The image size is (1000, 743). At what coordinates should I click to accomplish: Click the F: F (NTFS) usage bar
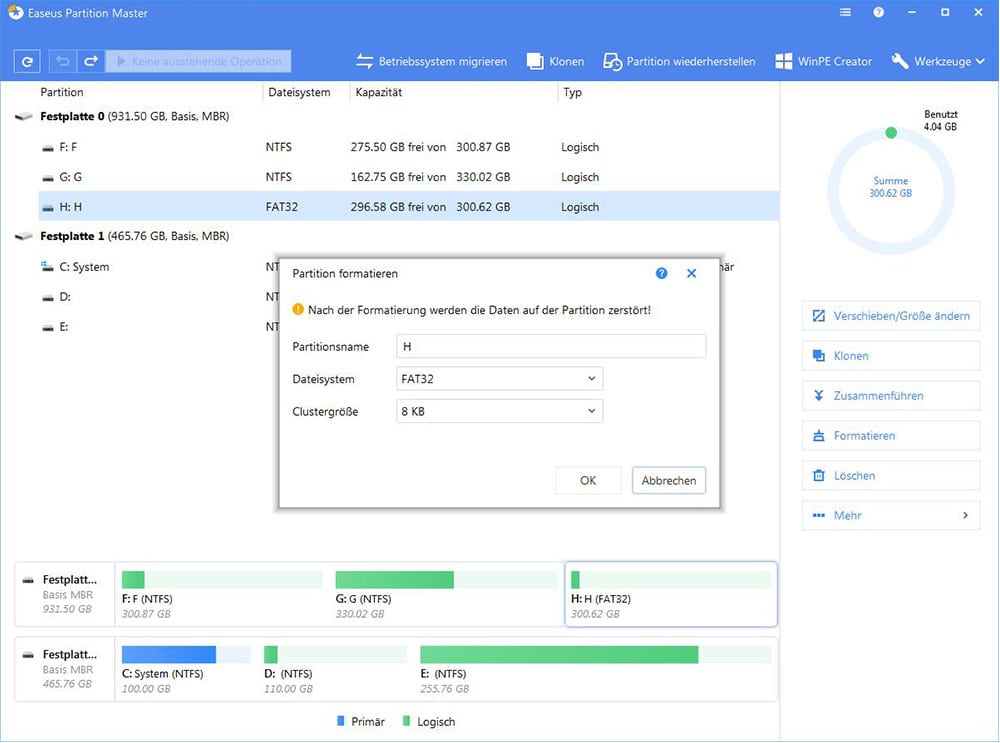pos(222,580)
